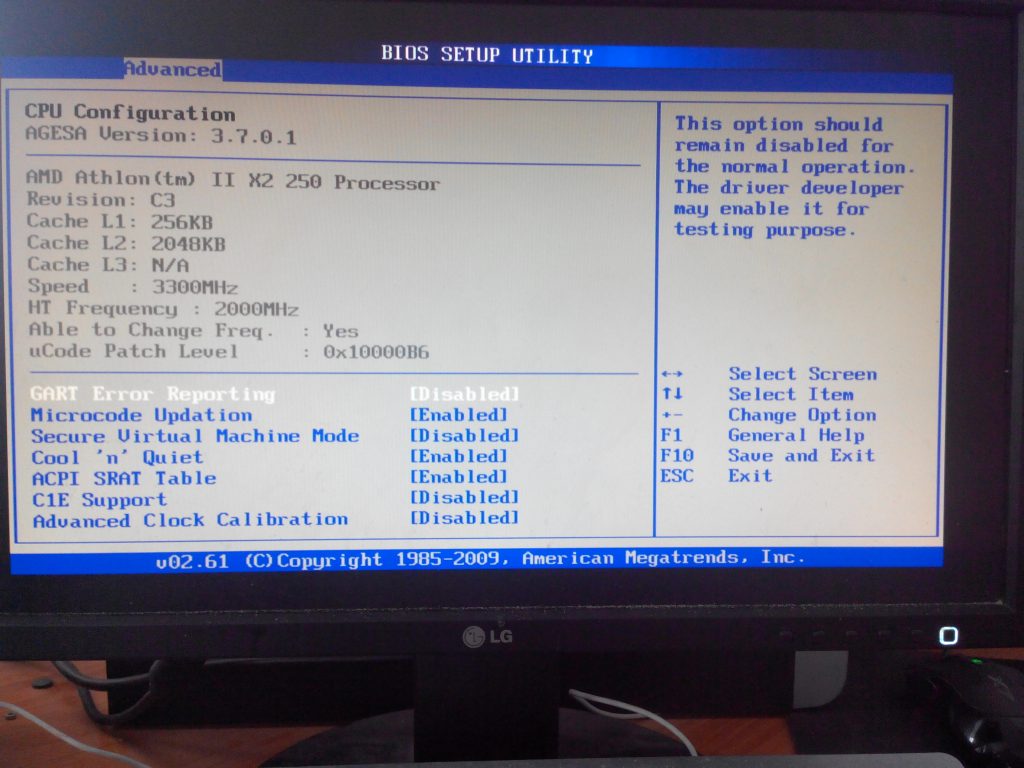This screenshot has height=768, width=1024.
Task: Click the help text about driver testing
Action: 795,177
